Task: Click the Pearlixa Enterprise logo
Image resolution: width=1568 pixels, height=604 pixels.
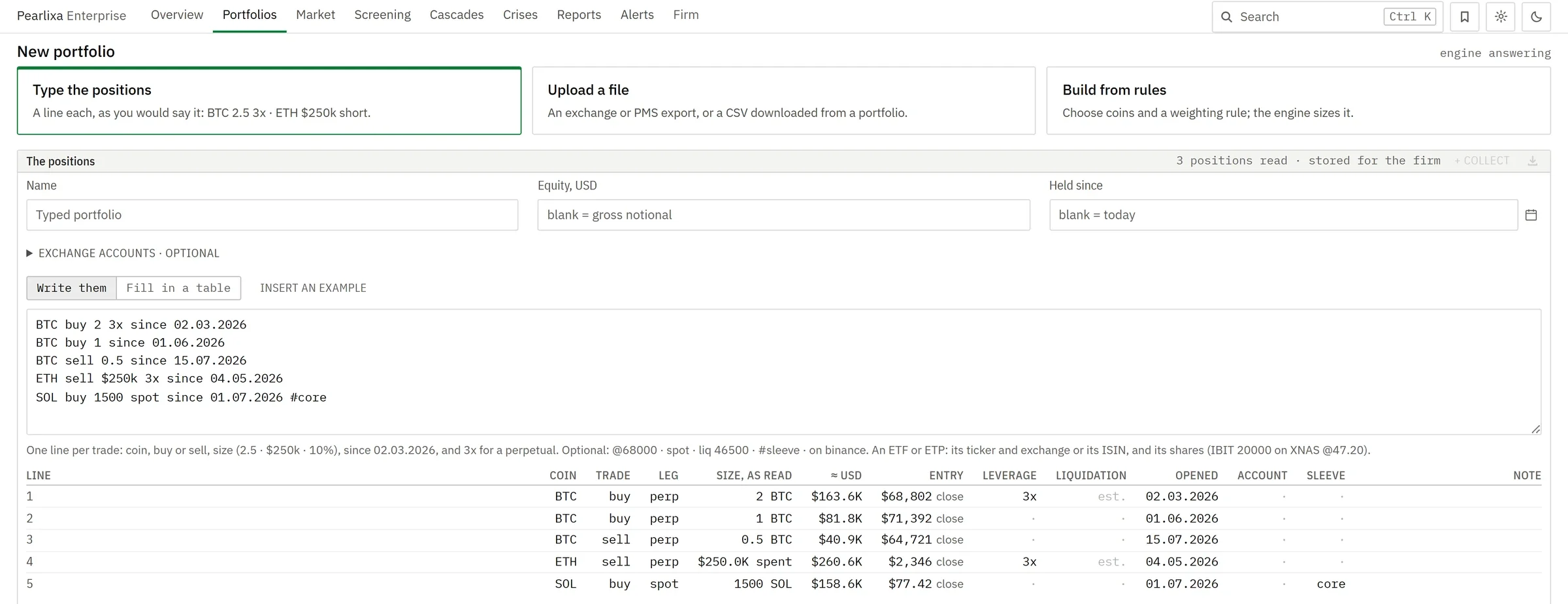Action: pyautogui.click(x=71, y=16)
